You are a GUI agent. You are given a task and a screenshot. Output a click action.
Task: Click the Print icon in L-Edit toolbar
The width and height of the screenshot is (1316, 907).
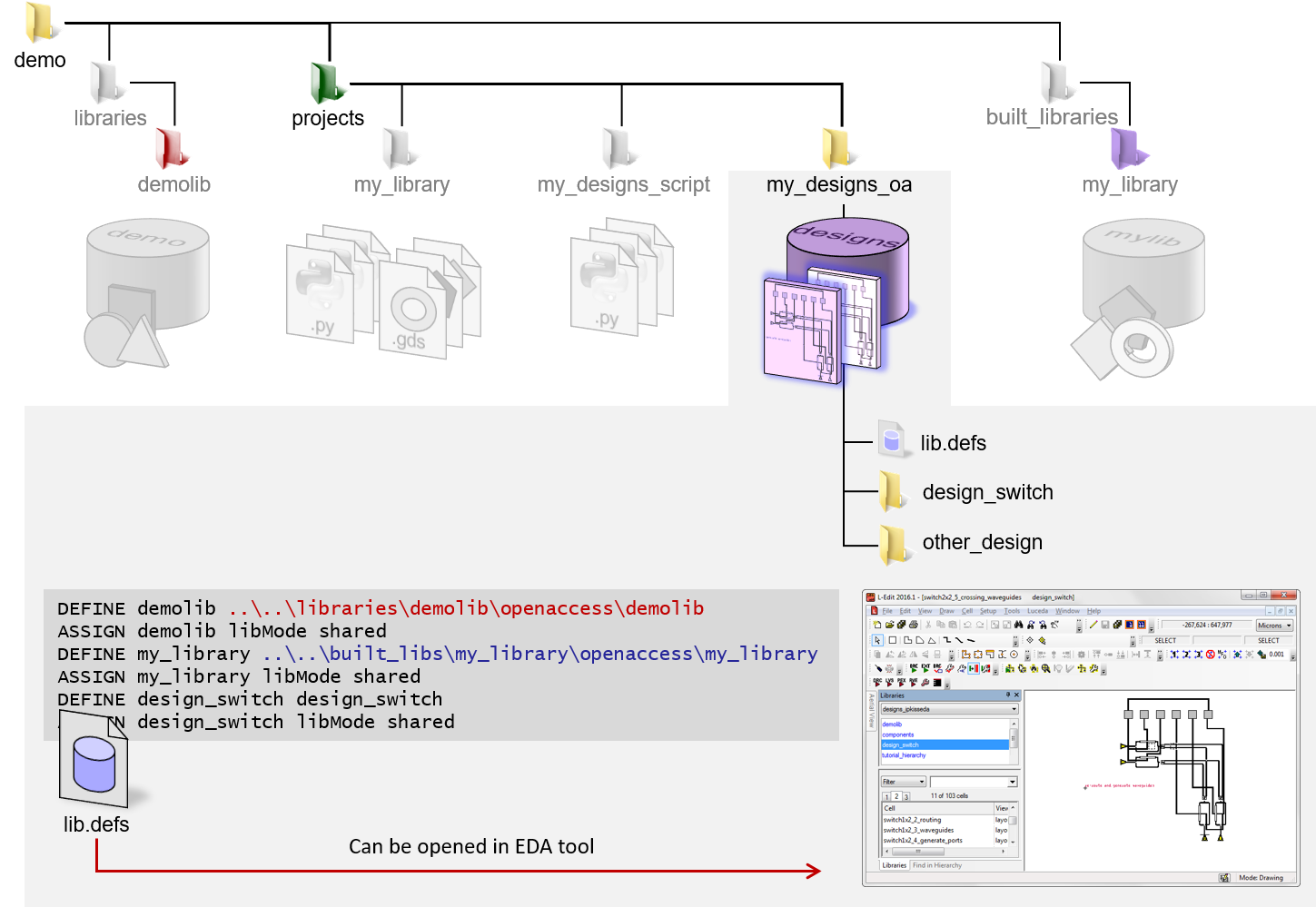pyautogui.click(x=913, y=625)
